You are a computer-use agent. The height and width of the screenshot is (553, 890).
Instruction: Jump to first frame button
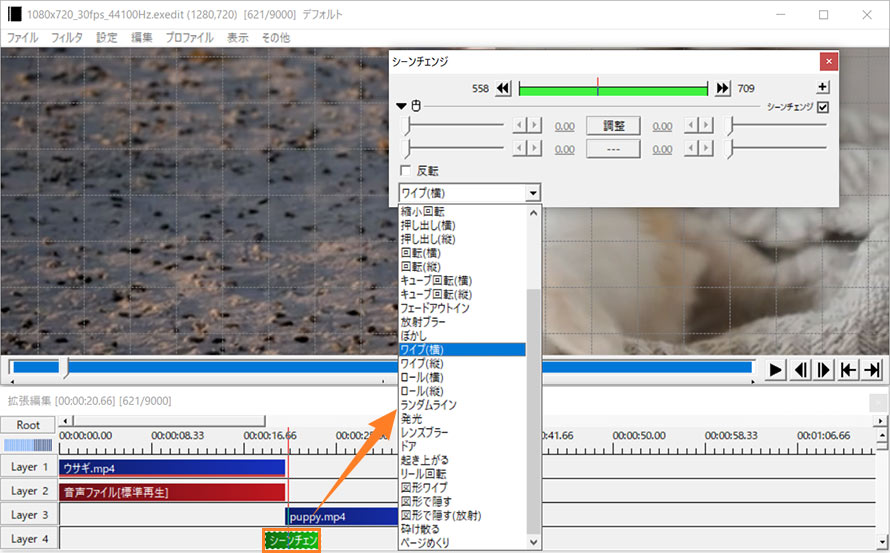848,370
